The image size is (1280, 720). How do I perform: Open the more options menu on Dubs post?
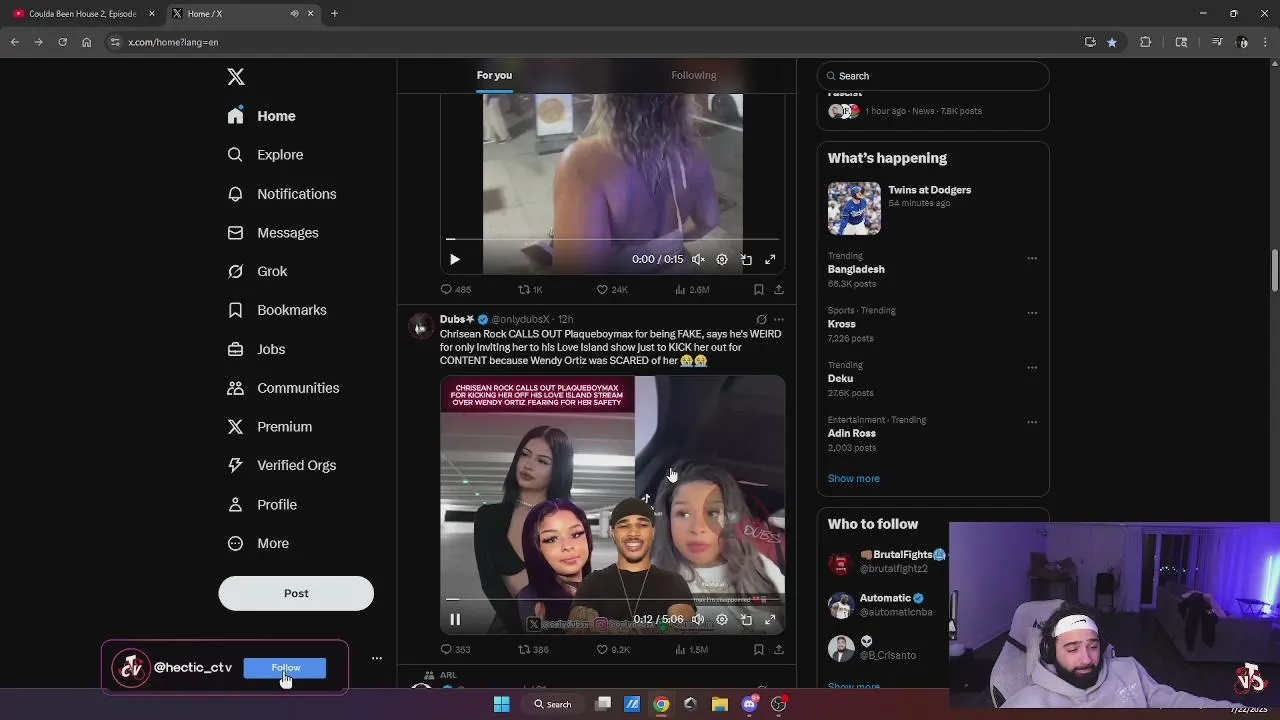pyautogui.click(x=779, y=320)
